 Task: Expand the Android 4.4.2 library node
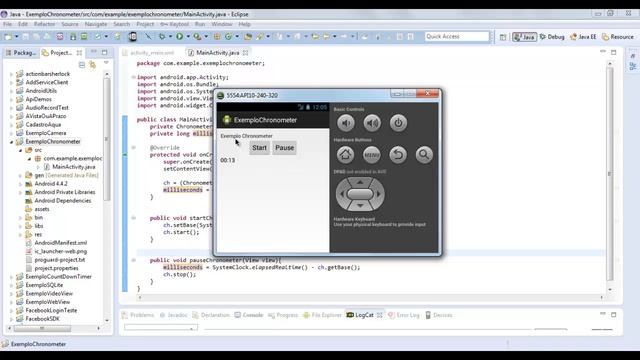click(x=20, y=184)
